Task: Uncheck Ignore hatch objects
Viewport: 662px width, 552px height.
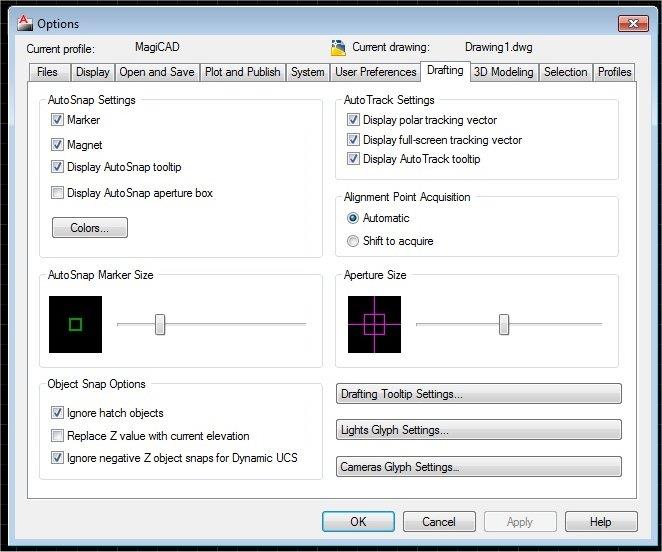Action: (57, 413)
